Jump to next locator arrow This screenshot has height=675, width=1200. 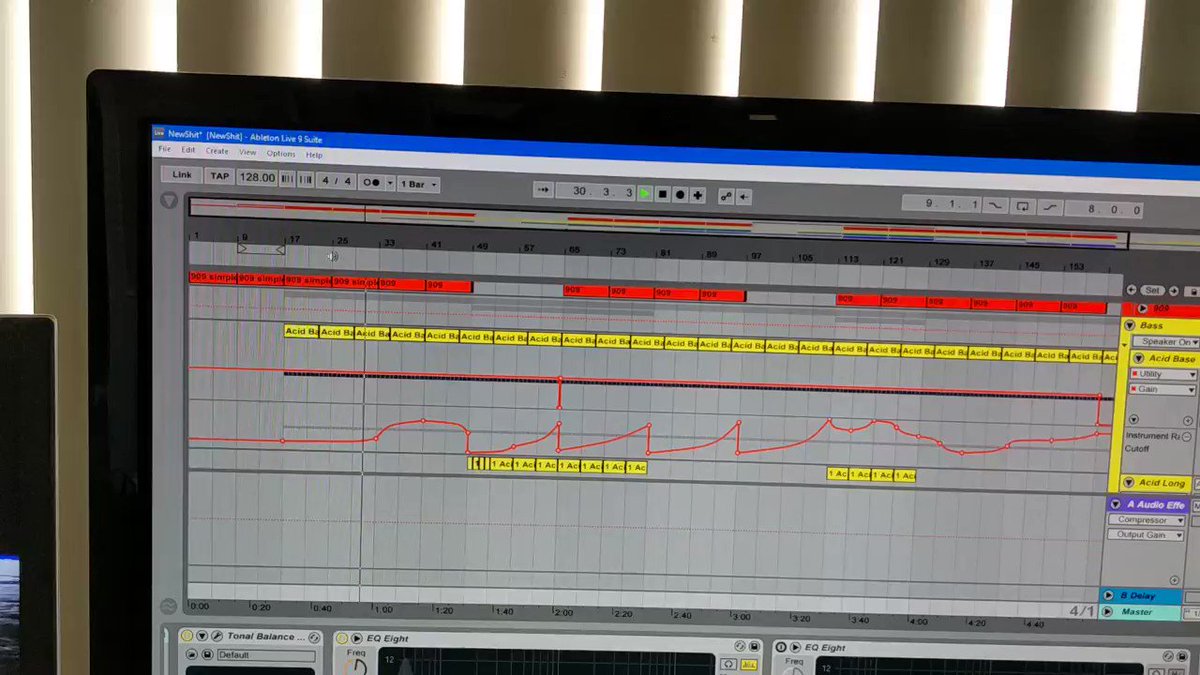pyautogui.click(x=1172, y=291)
